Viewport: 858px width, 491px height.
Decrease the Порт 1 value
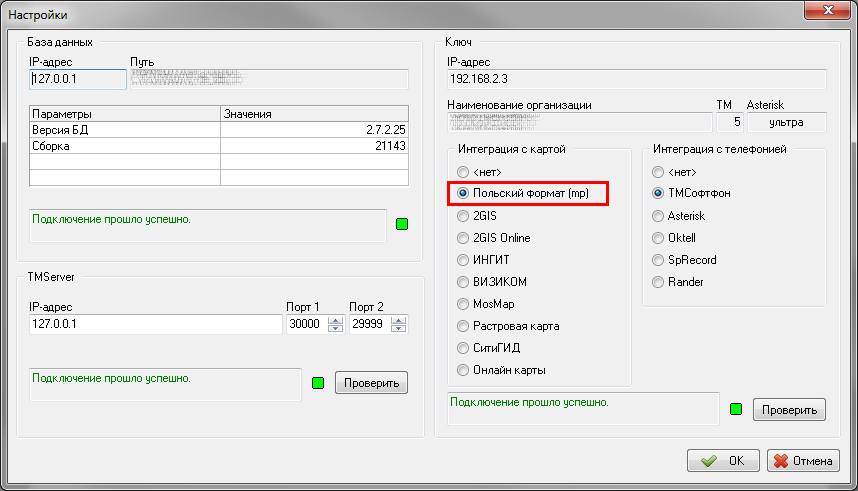click(335, 329)
